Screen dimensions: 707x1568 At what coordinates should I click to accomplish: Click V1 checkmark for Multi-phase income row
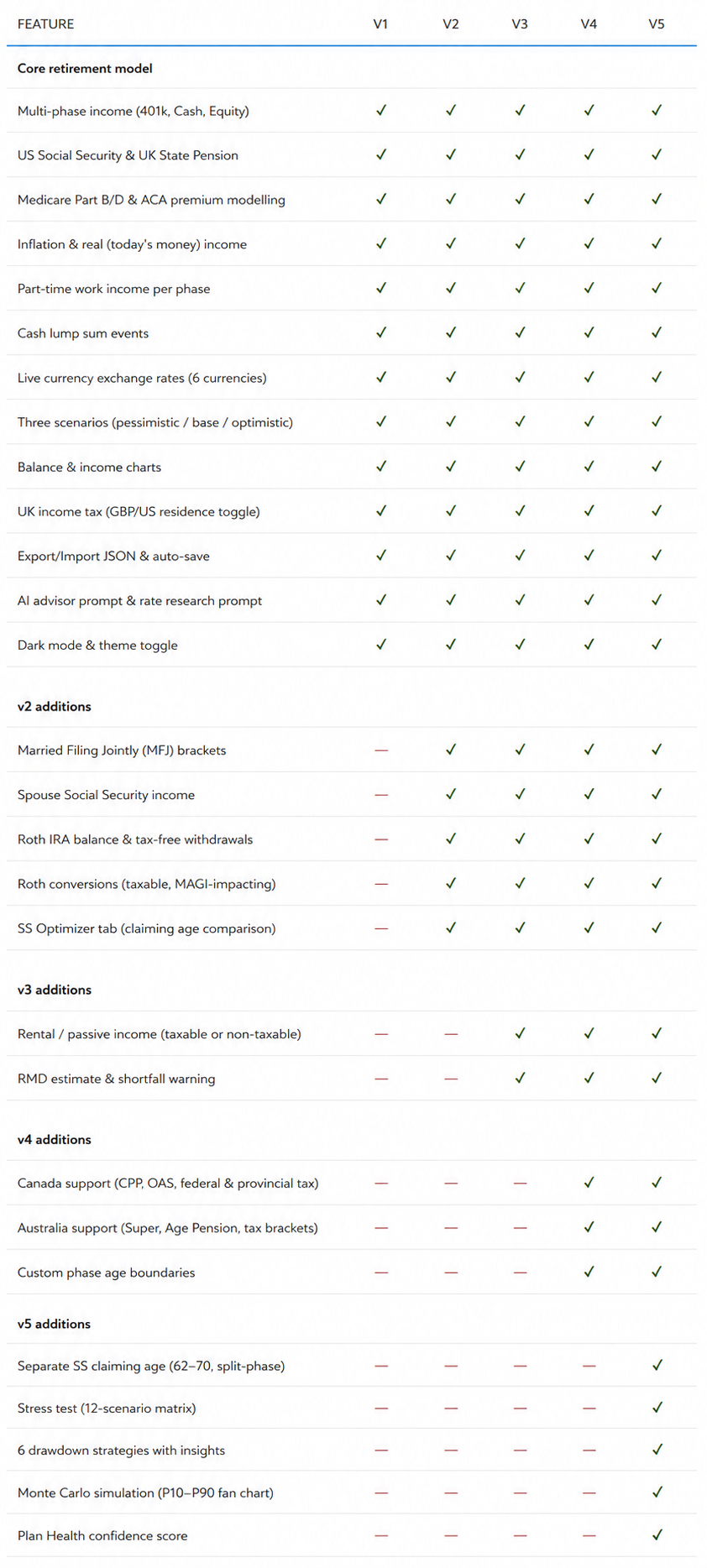(381, 110)
